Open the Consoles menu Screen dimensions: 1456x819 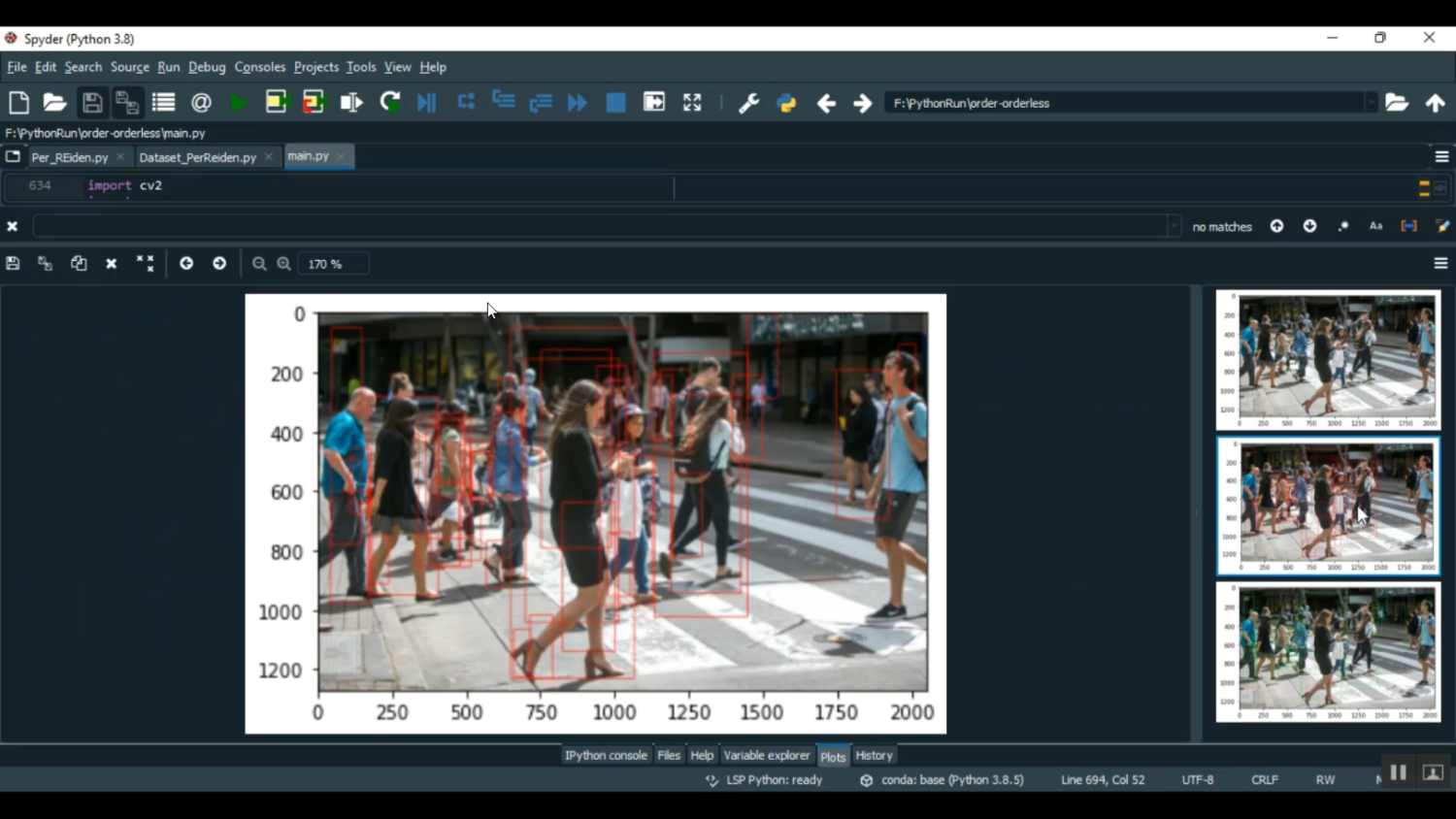259,67
